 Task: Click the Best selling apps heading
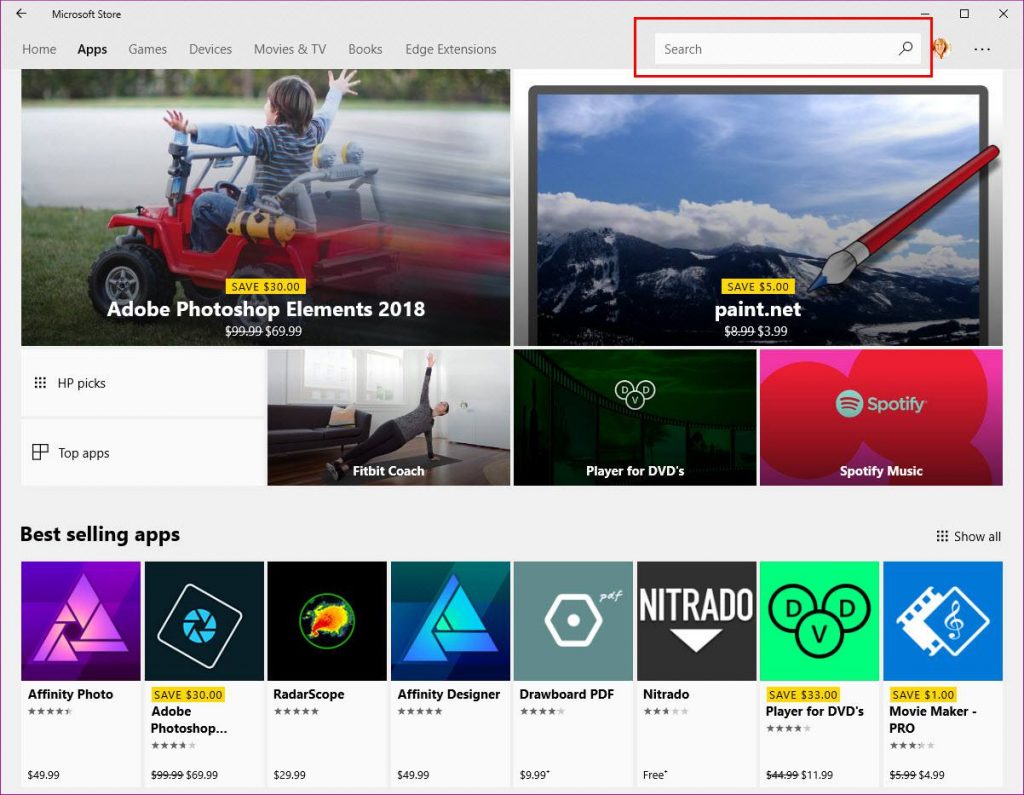pos(100,534)
